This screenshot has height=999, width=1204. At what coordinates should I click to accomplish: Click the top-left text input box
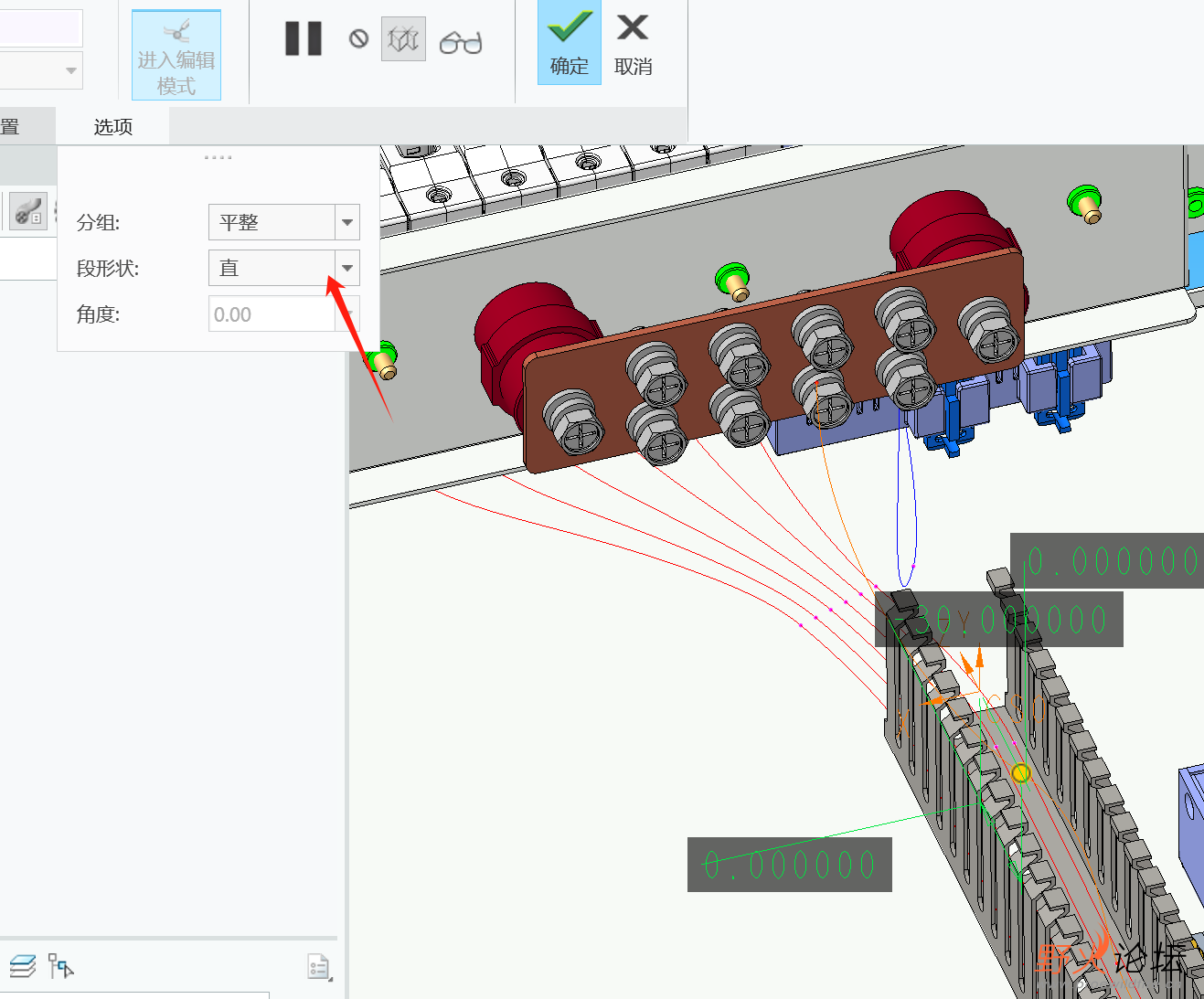[41, 27]
